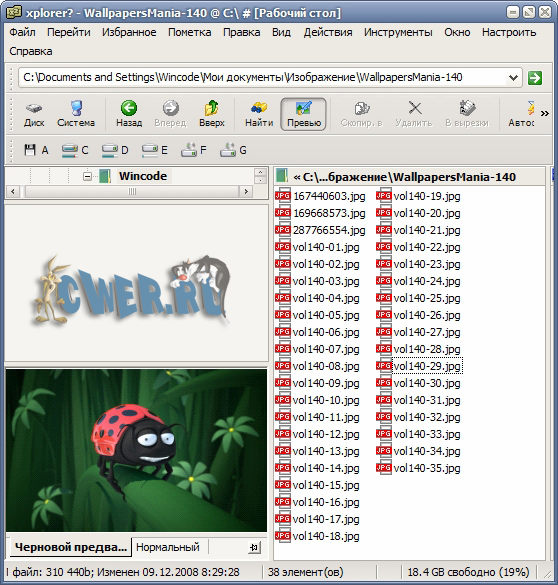Expand the toolbar overflow chevron
558x585 pixels.
[x=545, y=113]
